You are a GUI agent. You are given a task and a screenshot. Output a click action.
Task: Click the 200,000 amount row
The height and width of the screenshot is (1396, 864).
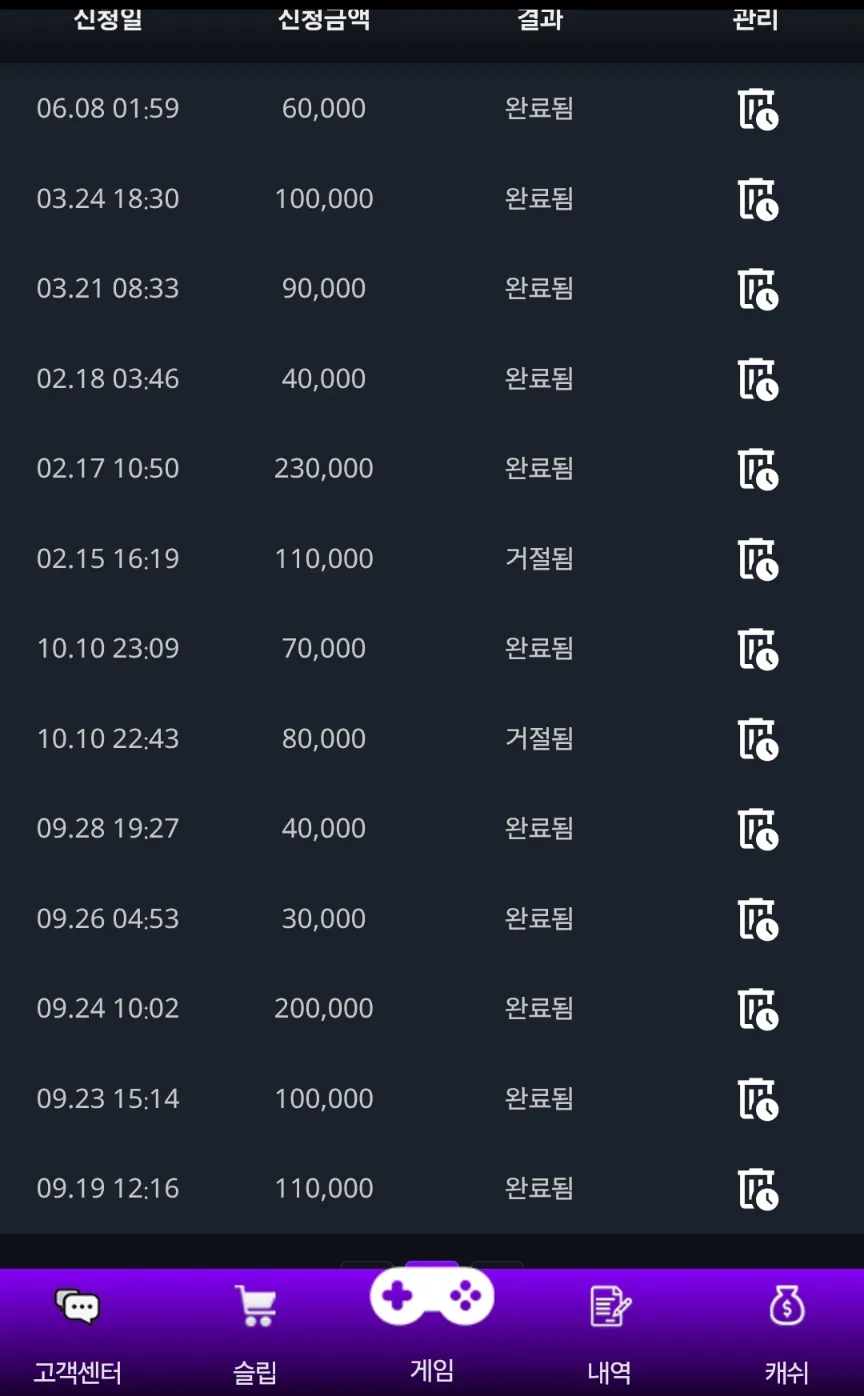pos(432,1008)
